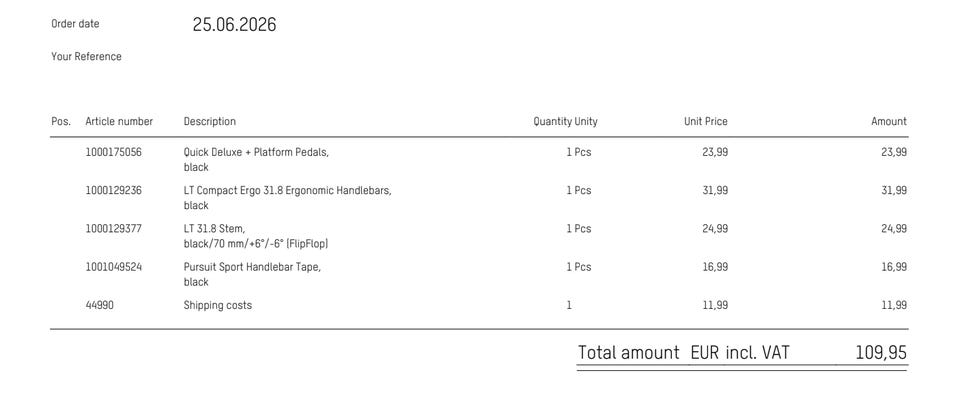Select the 'Your Reference' label
960x399 pixels.
pos(86,56)
